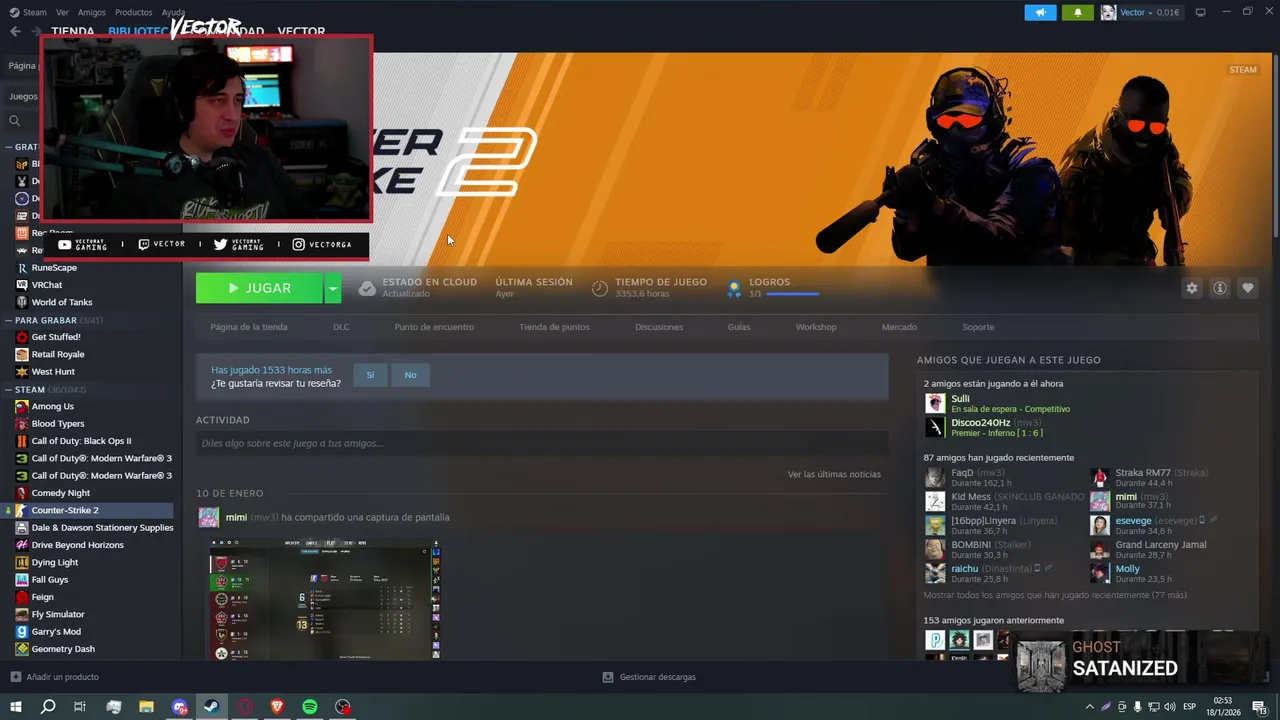
Task: Open the announcements megaphone icon
Action: pos(1040,13)
